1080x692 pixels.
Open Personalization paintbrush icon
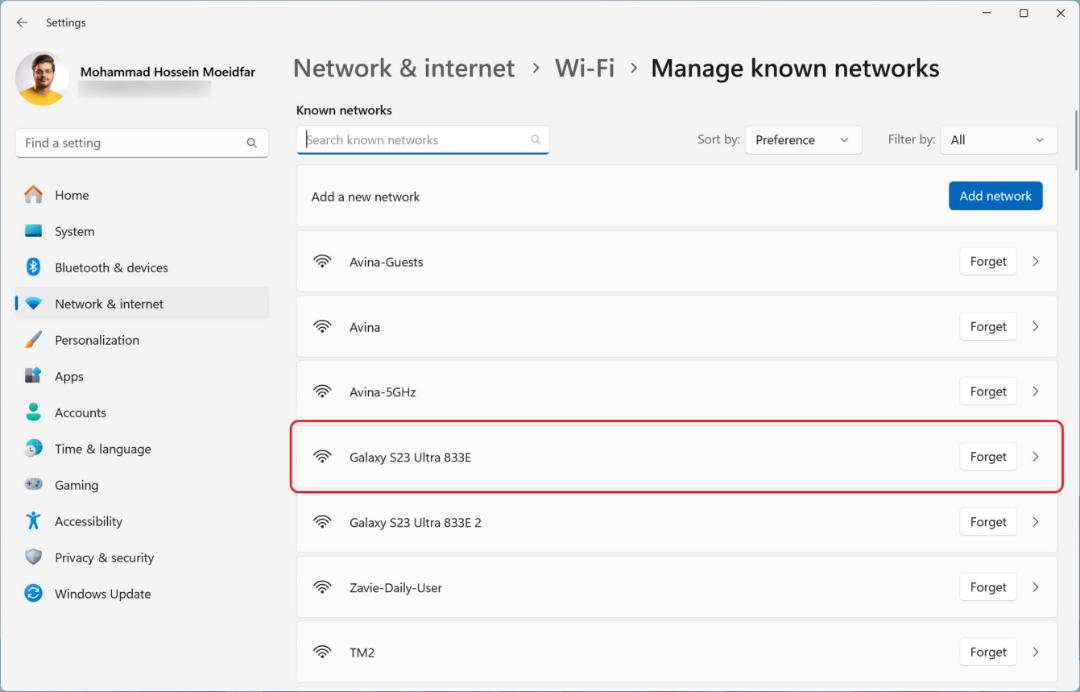coord(33,339)
